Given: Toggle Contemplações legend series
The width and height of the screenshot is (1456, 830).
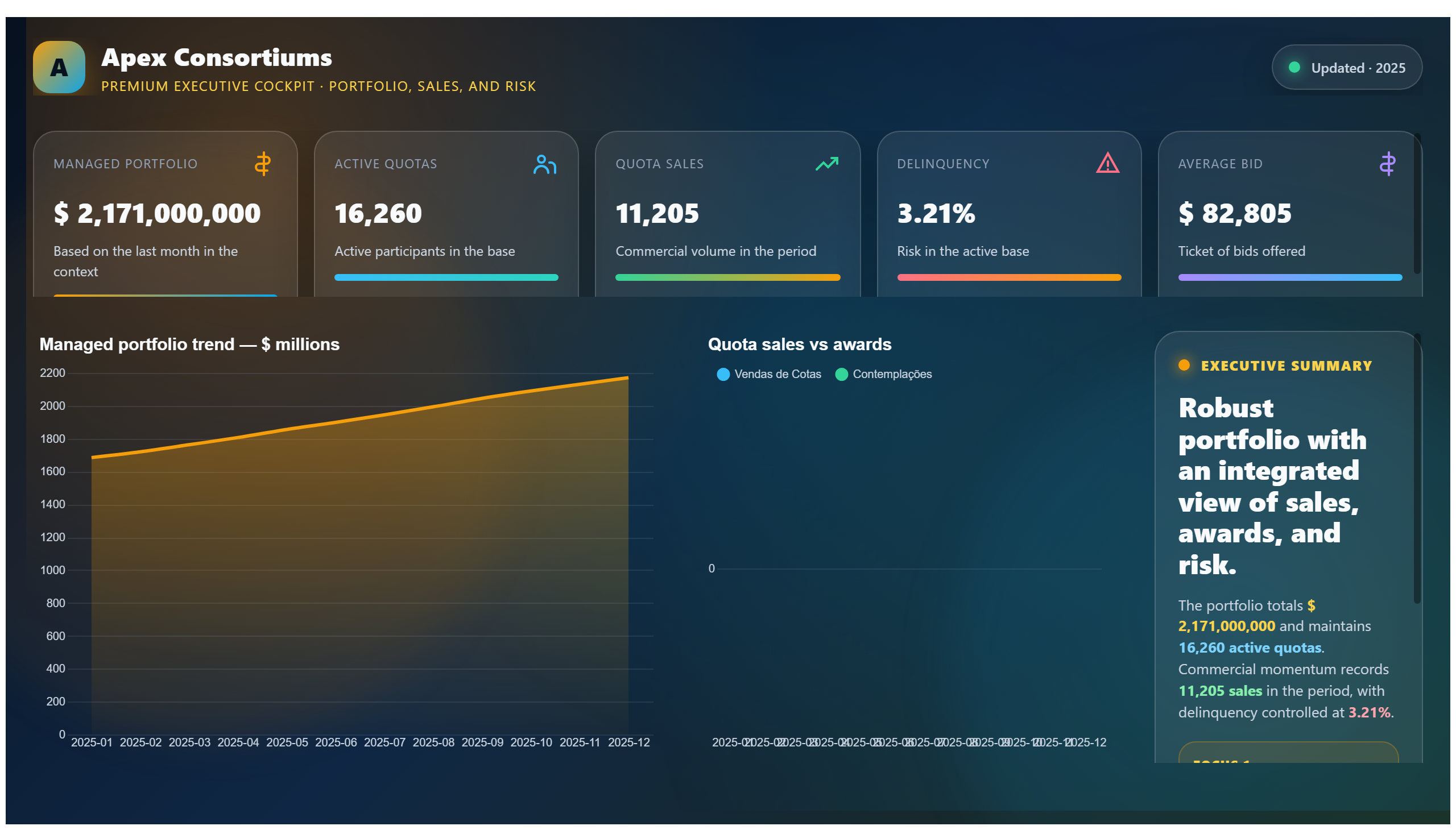Looking at the screenshot, I should coord(883,375).
